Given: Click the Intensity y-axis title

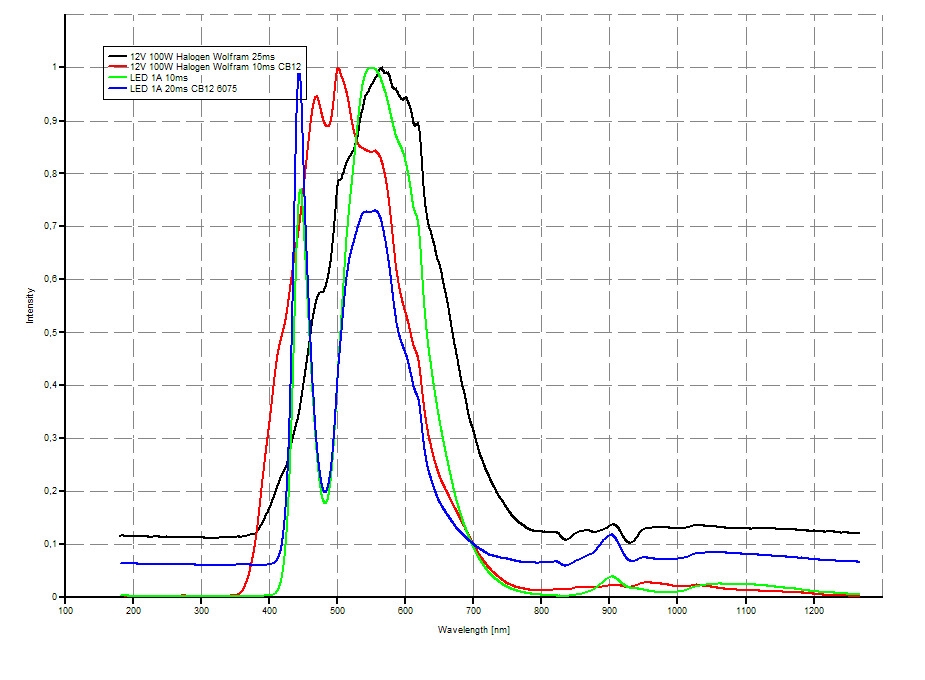Looking at the screenshot, I should point(31,305).
